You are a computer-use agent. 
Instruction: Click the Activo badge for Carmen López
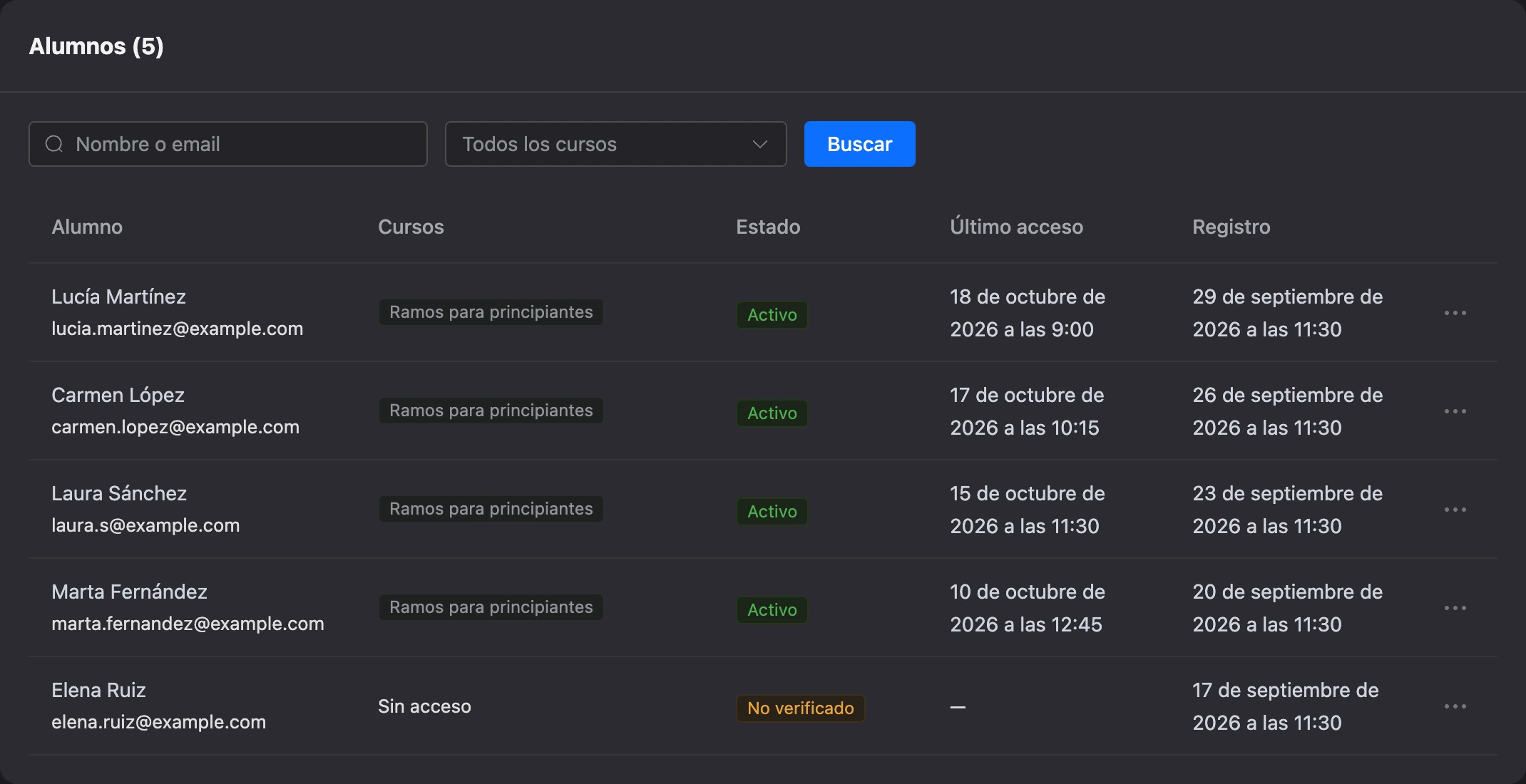[772, 413]
